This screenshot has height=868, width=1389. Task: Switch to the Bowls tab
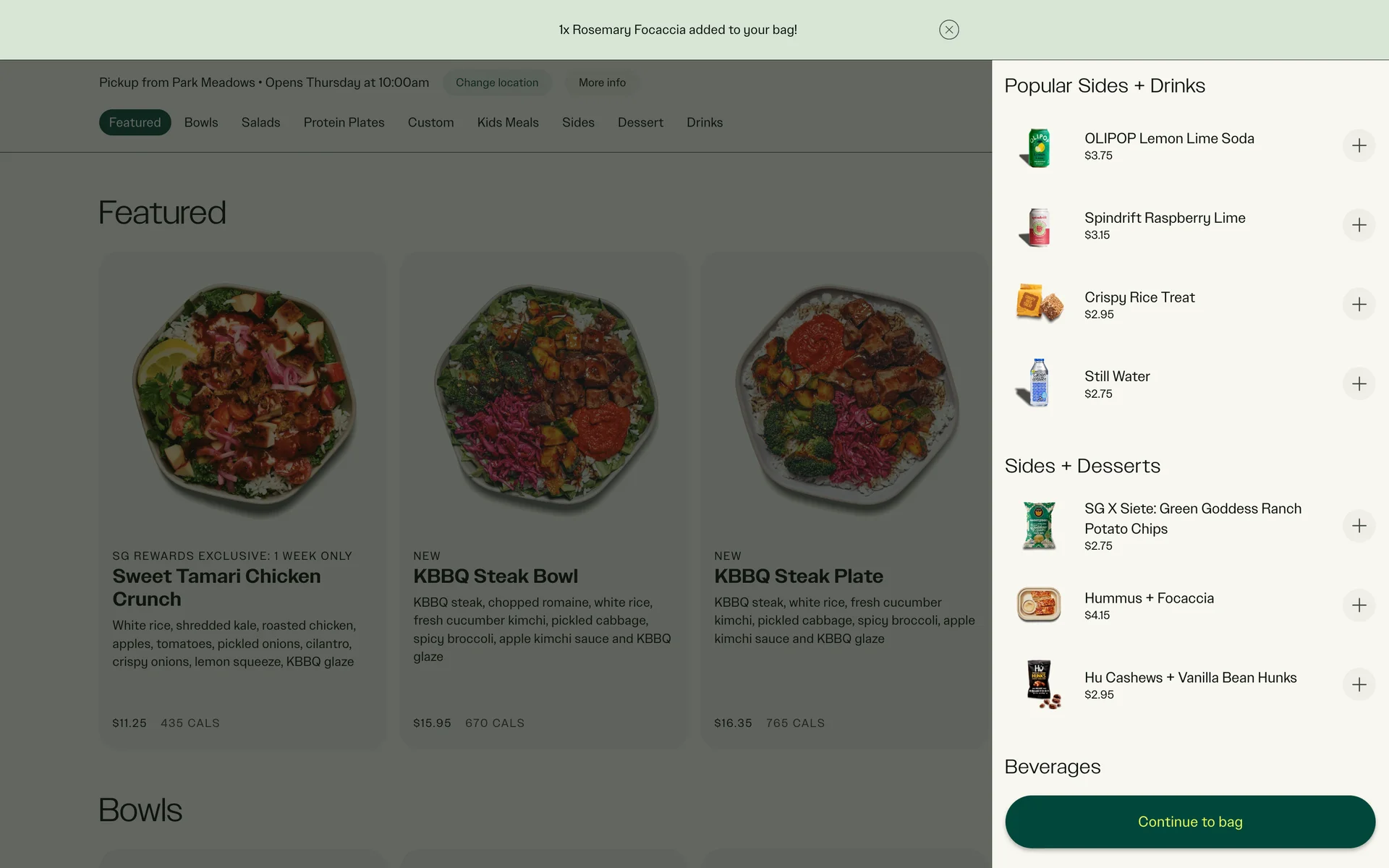[x=201, y=122]
